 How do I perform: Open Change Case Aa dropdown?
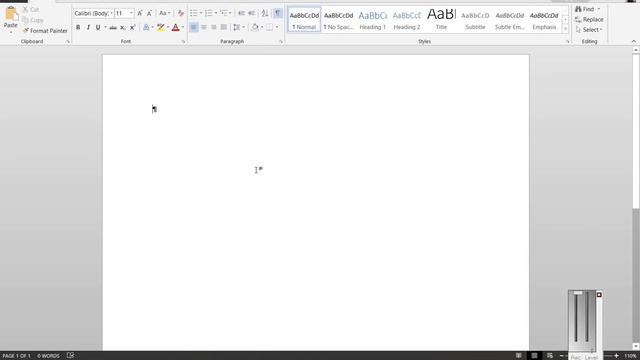click(164, 13)
